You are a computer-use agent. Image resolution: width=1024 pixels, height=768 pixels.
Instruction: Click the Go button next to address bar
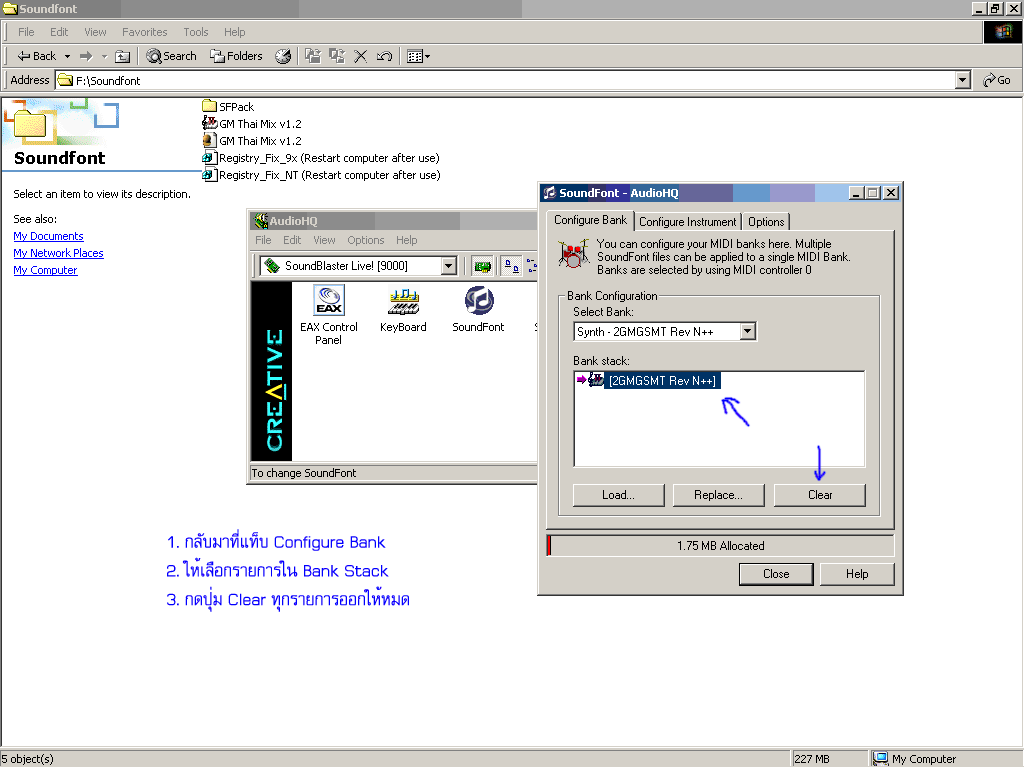pyautogui.click(x=997, y=80)
